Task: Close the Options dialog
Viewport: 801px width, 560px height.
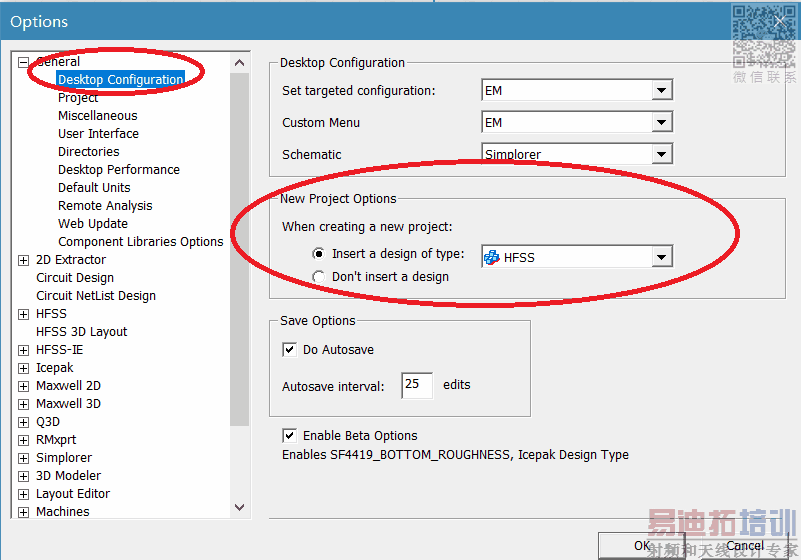Action: [x=780, y=21]
